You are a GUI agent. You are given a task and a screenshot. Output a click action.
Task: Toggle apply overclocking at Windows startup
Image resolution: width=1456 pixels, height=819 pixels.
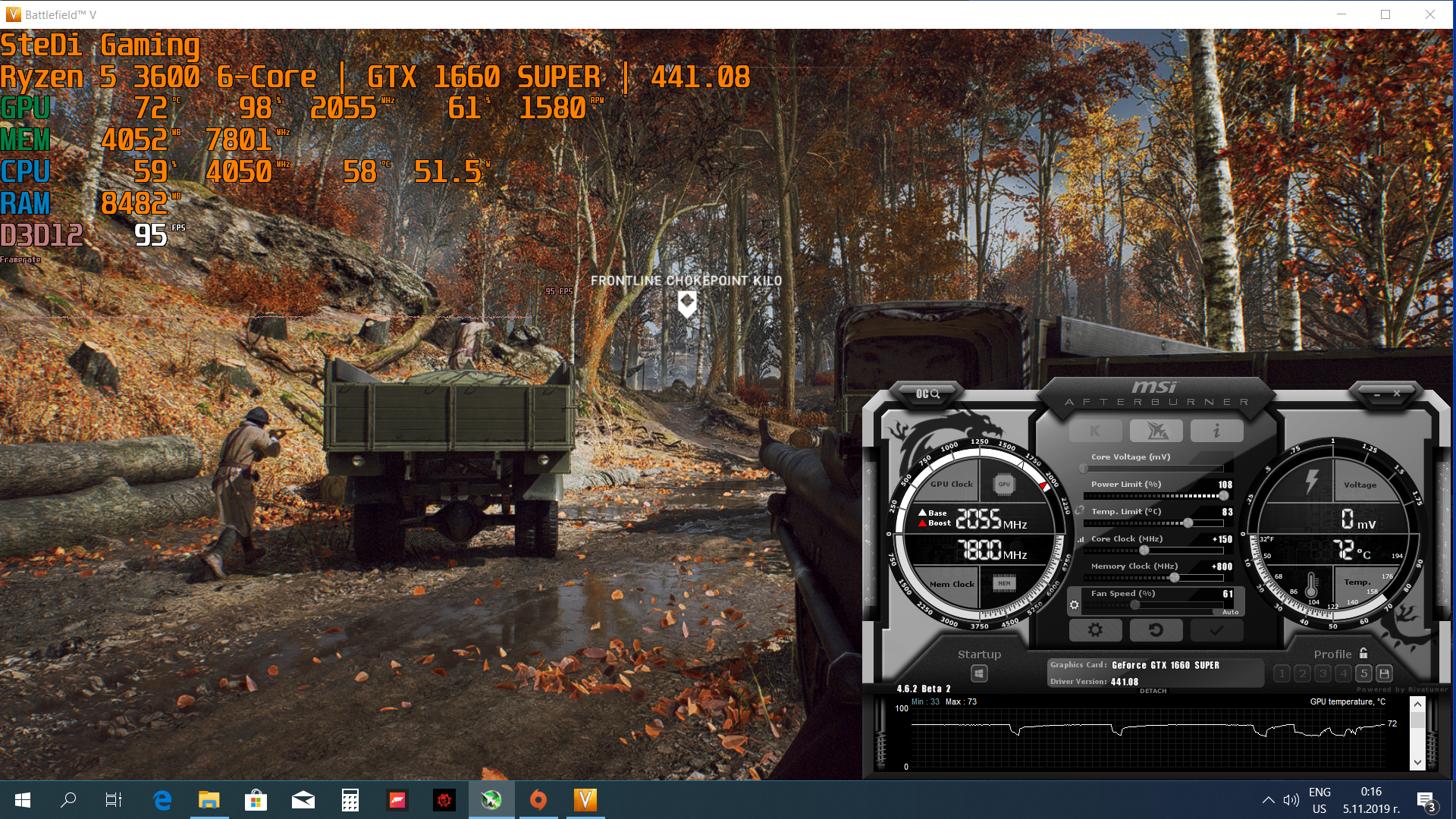click(x=979, y=673)
